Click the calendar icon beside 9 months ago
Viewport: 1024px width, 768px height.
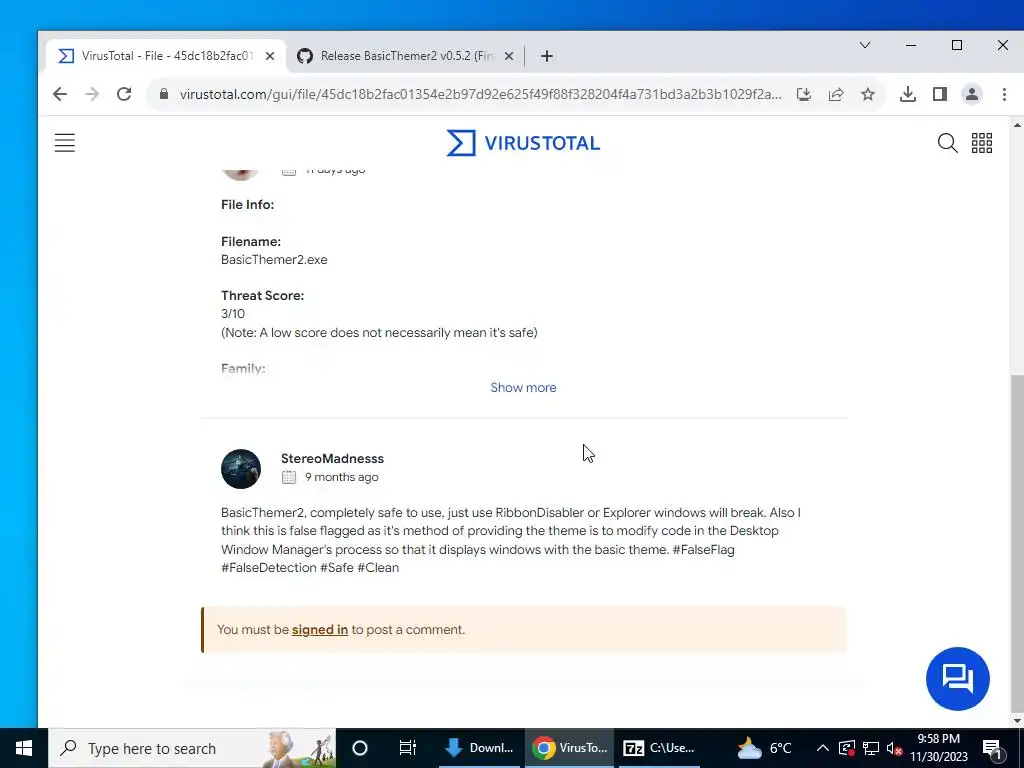(289, 477)
